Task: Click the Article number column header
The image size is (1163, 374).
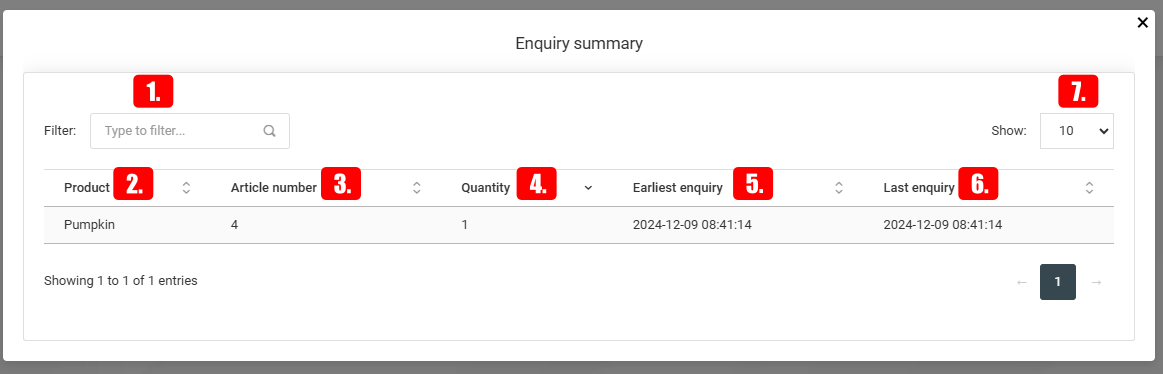Action: click(x=274, y=188)
